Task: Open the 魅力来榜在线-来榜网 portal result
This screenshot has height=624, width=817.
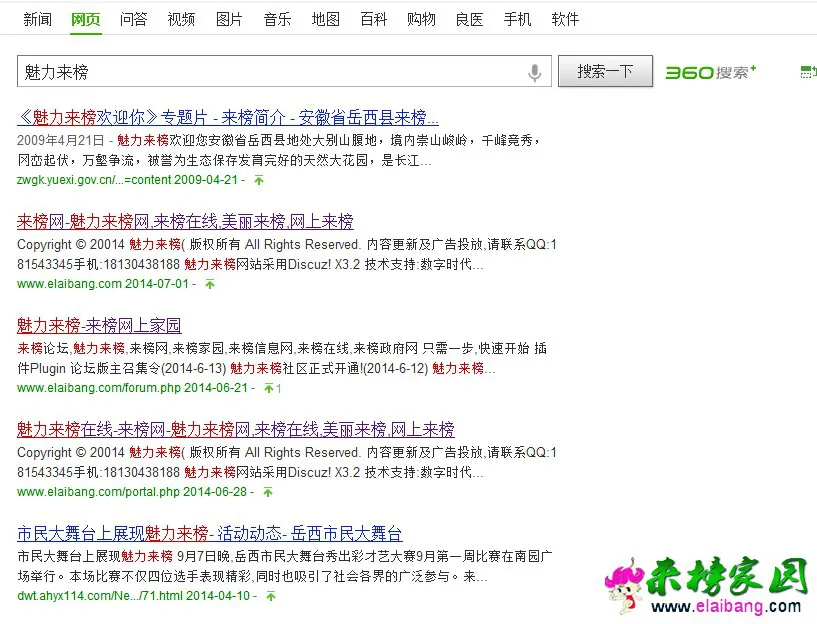Action: 235,429
